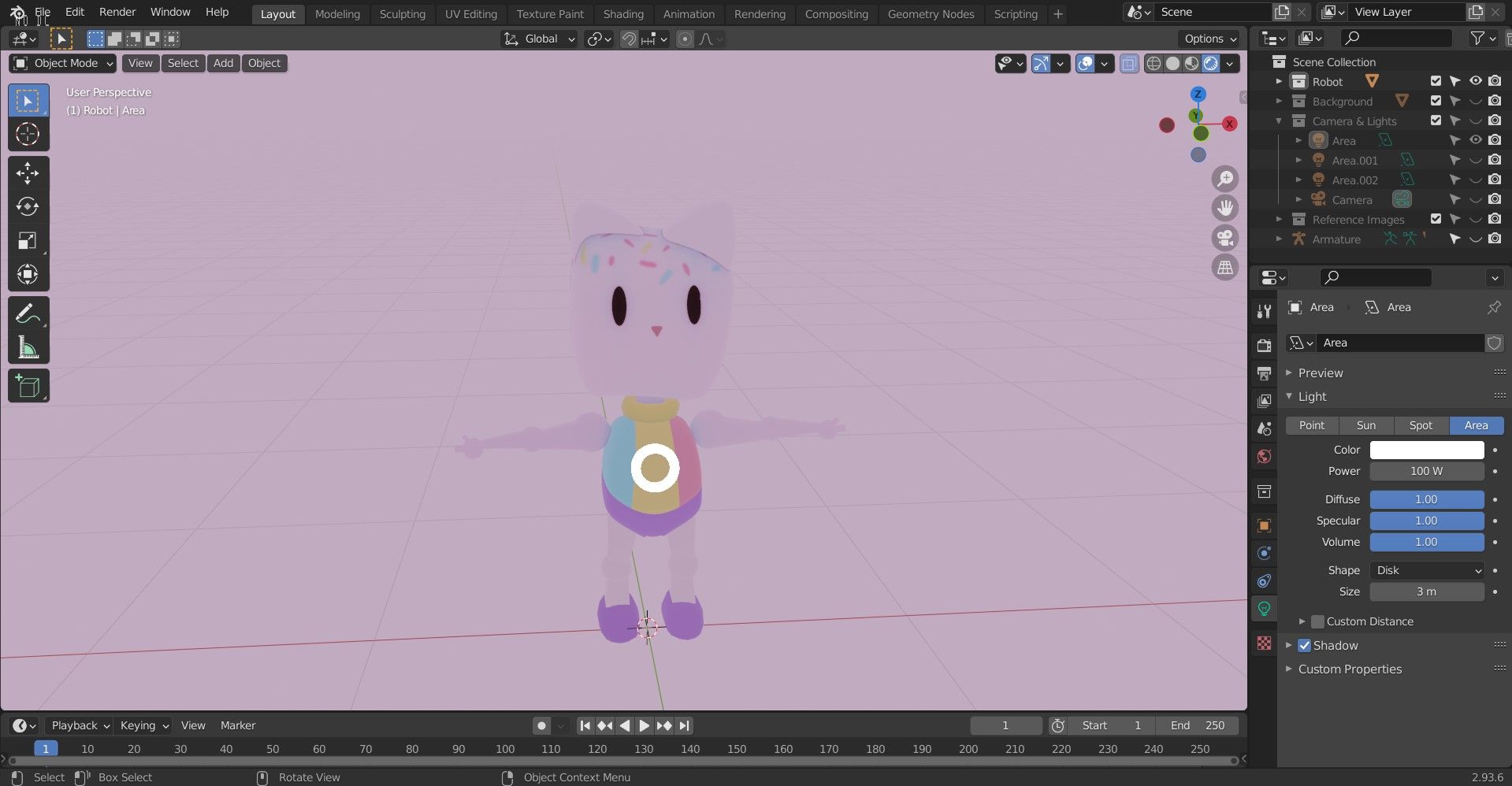
Task: Open the Shape dropdown set to Disk
Action: pyautogui.click(x=1427, y=570)
